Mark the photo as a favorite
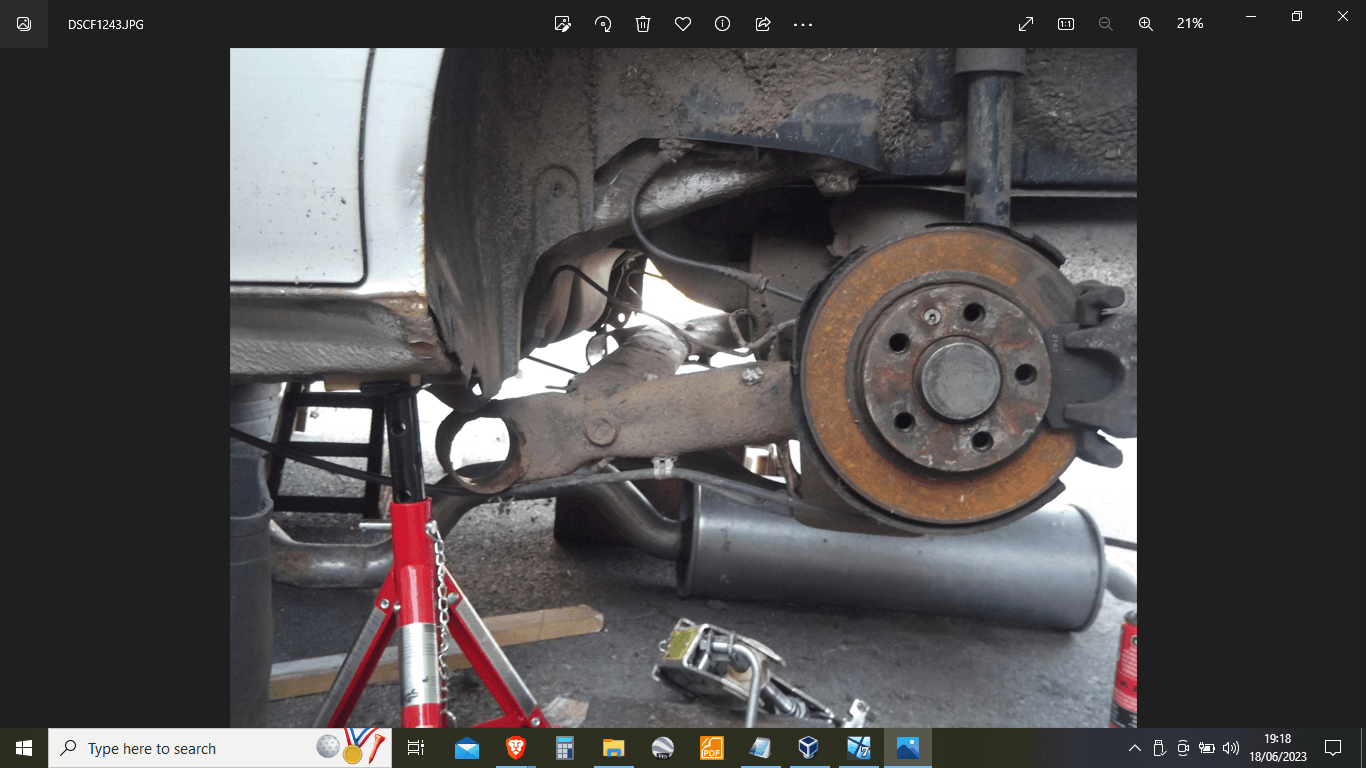 (x=682, y=23)
